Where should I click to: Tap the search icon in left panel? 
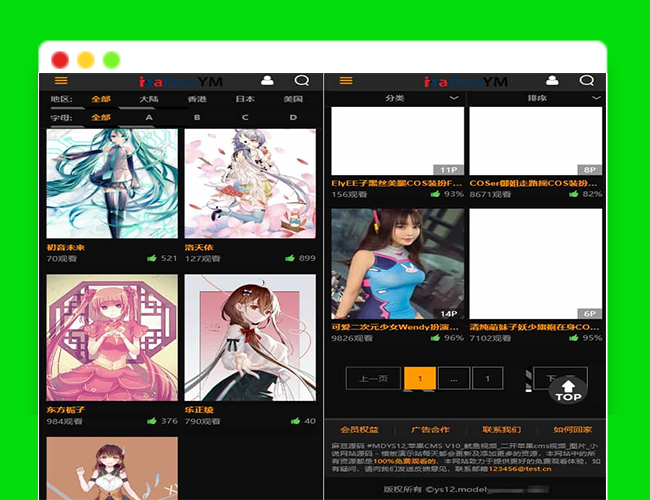click(302, 80)
